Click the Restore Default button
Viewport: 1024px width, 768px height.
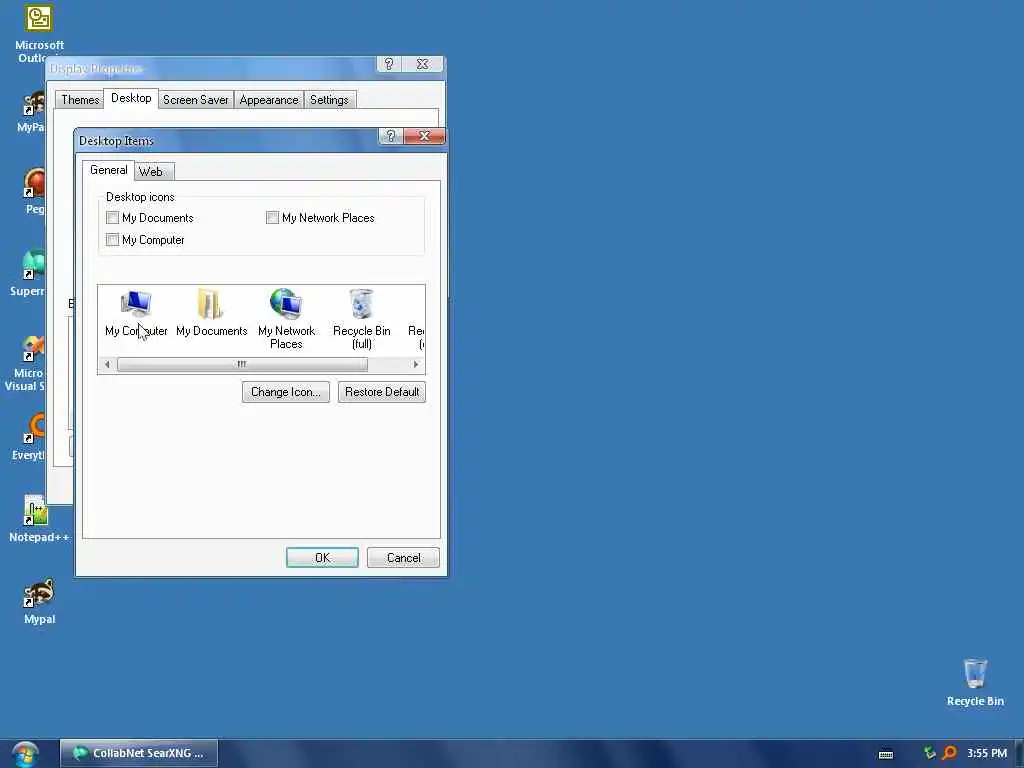(381, 392)
